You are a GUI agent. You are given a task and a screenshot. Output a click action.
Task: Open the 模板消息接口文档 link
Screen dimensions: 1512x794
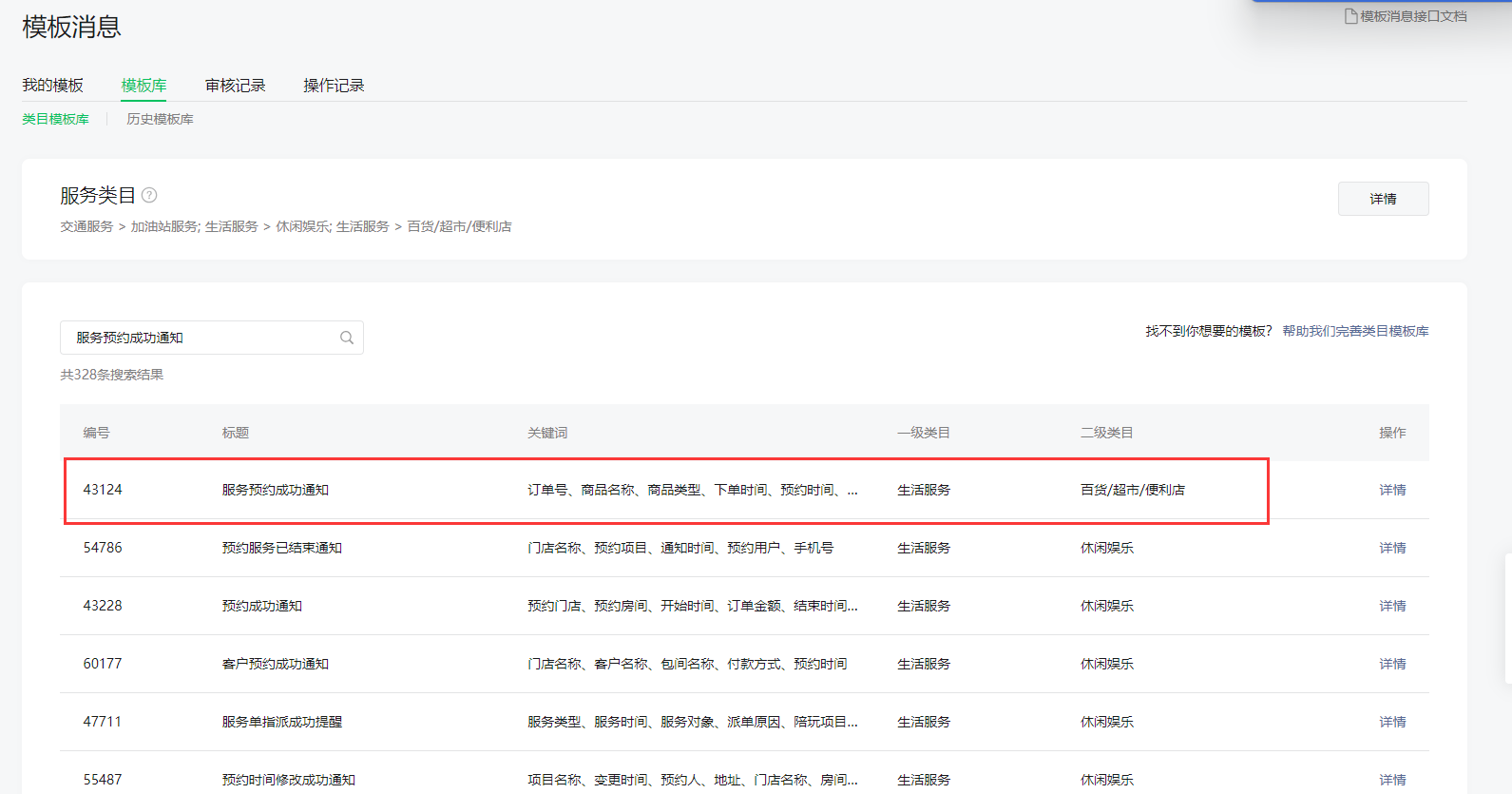click(1413, 16)
